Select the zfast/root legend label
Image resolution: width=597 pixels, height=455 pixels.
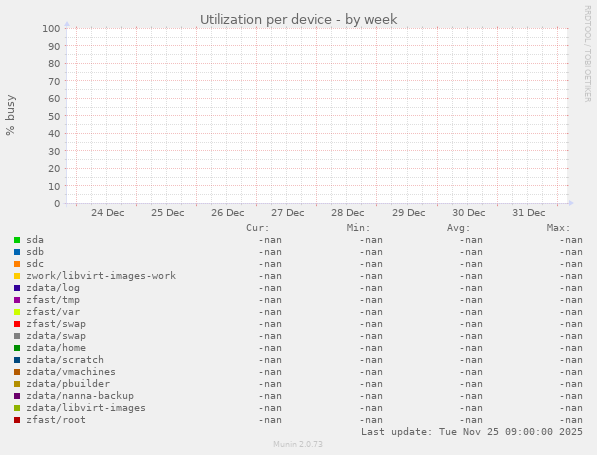(56, 420)
